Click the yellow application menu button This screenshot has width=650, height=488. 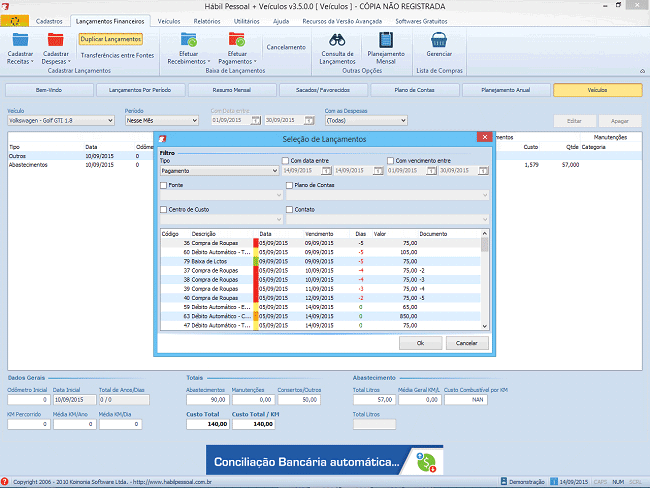tap(15, 21)
